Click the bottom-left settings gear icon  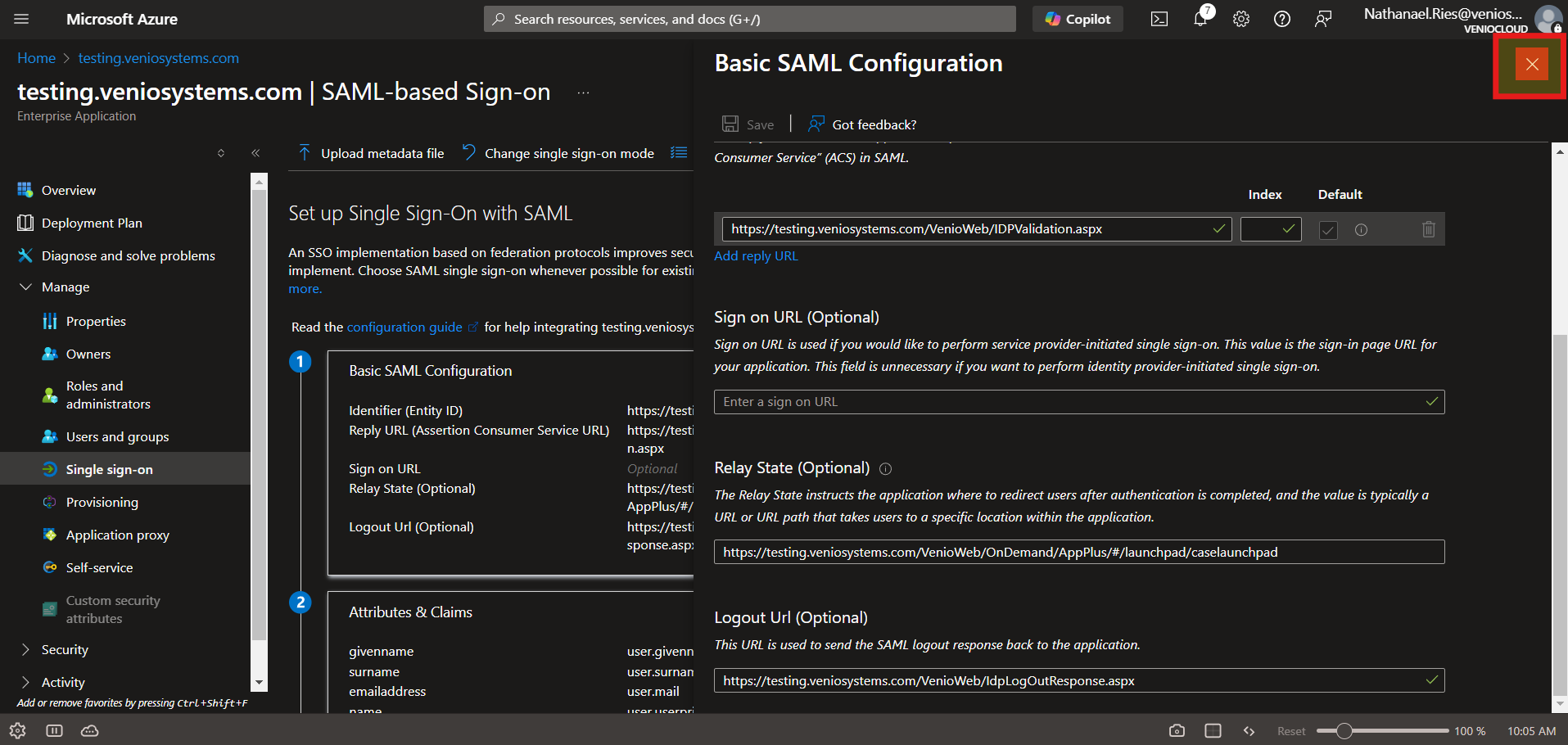pos(17,730)
